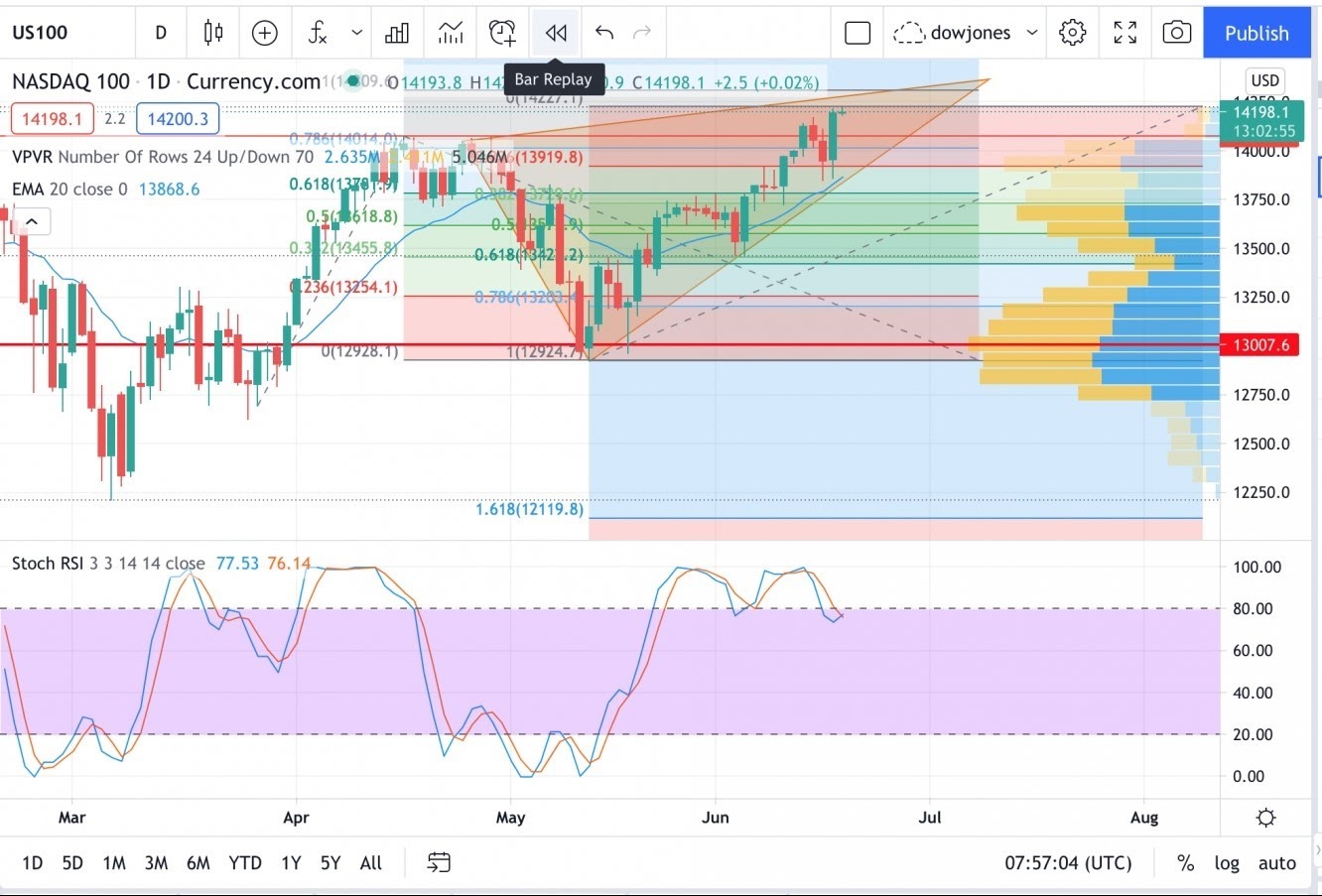The width and height of the screenshot is (1322, 896).
Task: Click the EMA value 13868.6
Action: [169, 189]
